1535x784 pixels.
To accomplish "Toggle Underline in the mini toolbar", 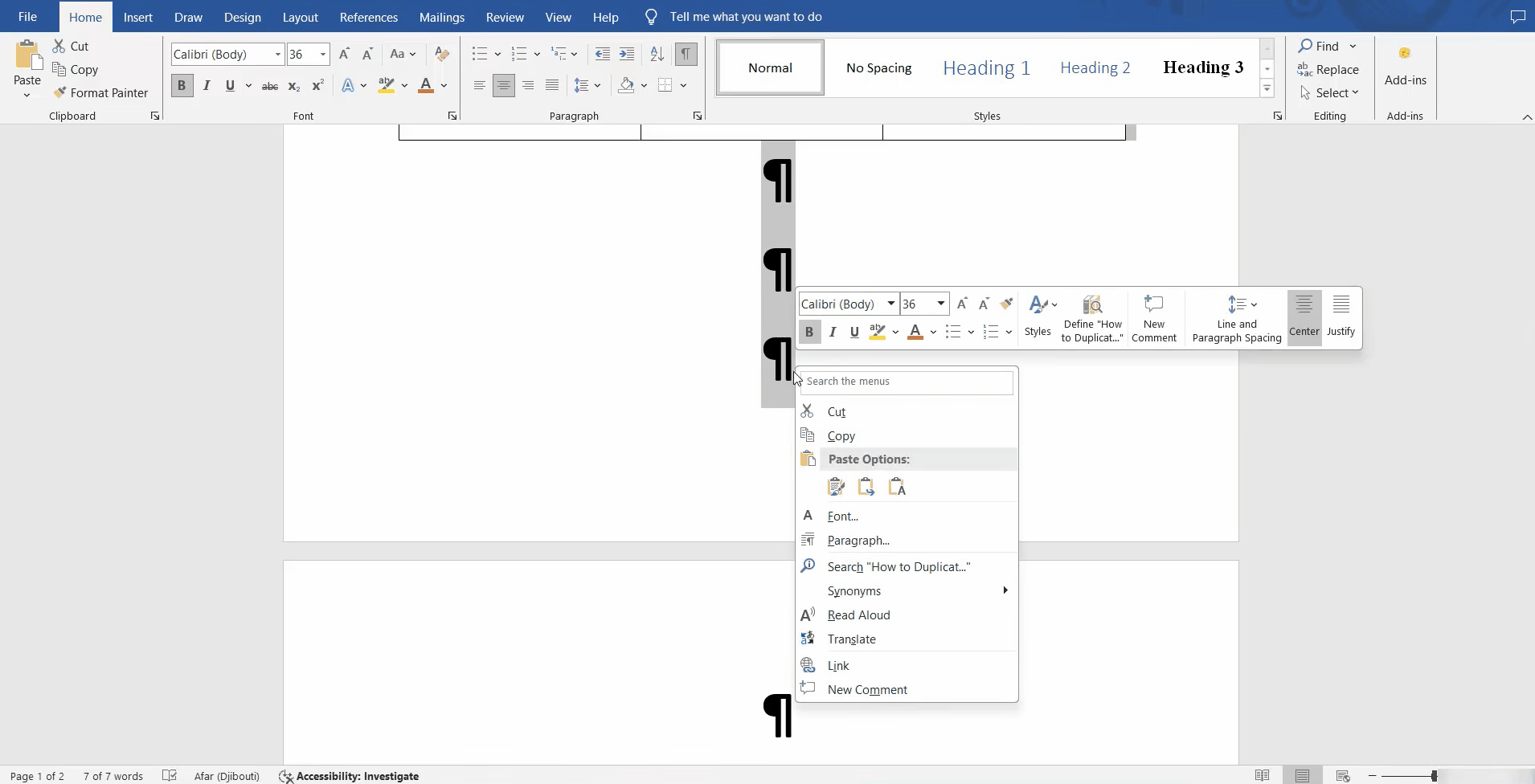I will point(854,332).
